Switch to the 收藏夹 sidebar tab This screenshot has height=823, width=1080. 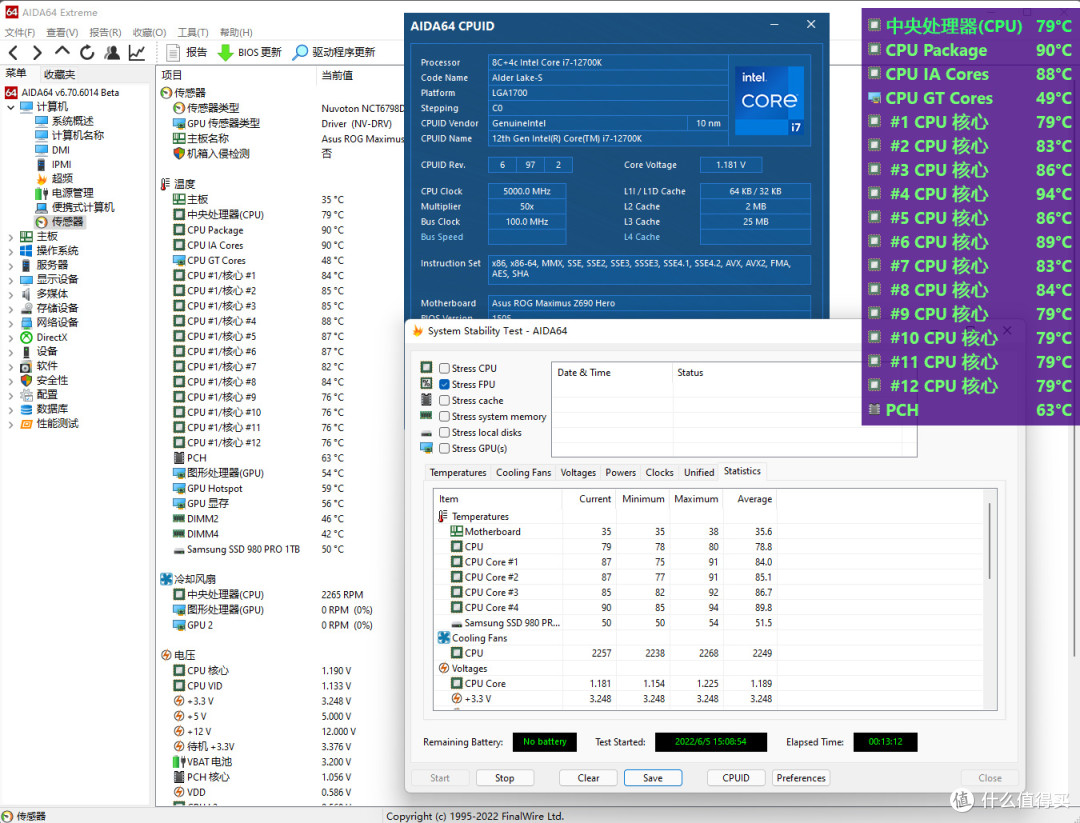click(x=59, y=74)
